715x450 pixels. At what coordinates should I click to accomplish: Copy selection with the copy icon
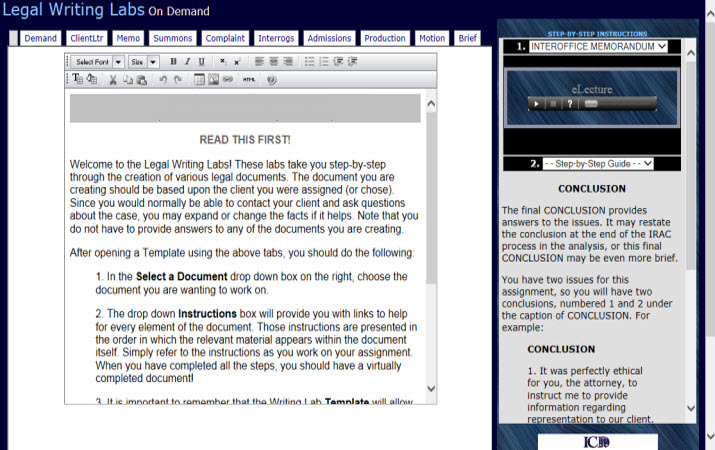click(x=128, y=80)
